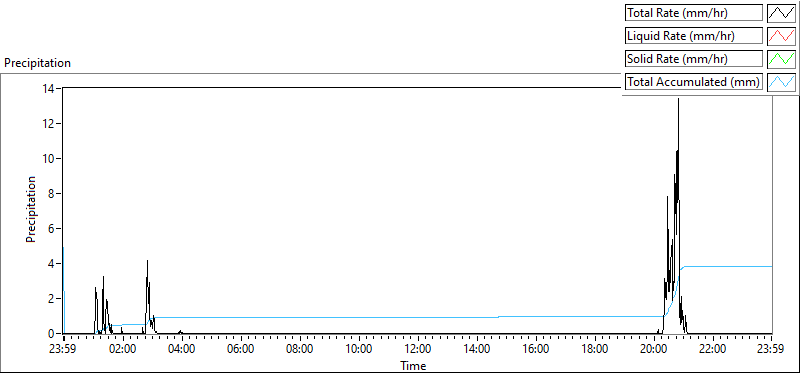Open the Total Accumulated blue plot icon
Screen dimensions: 800x373
[782, 82]
